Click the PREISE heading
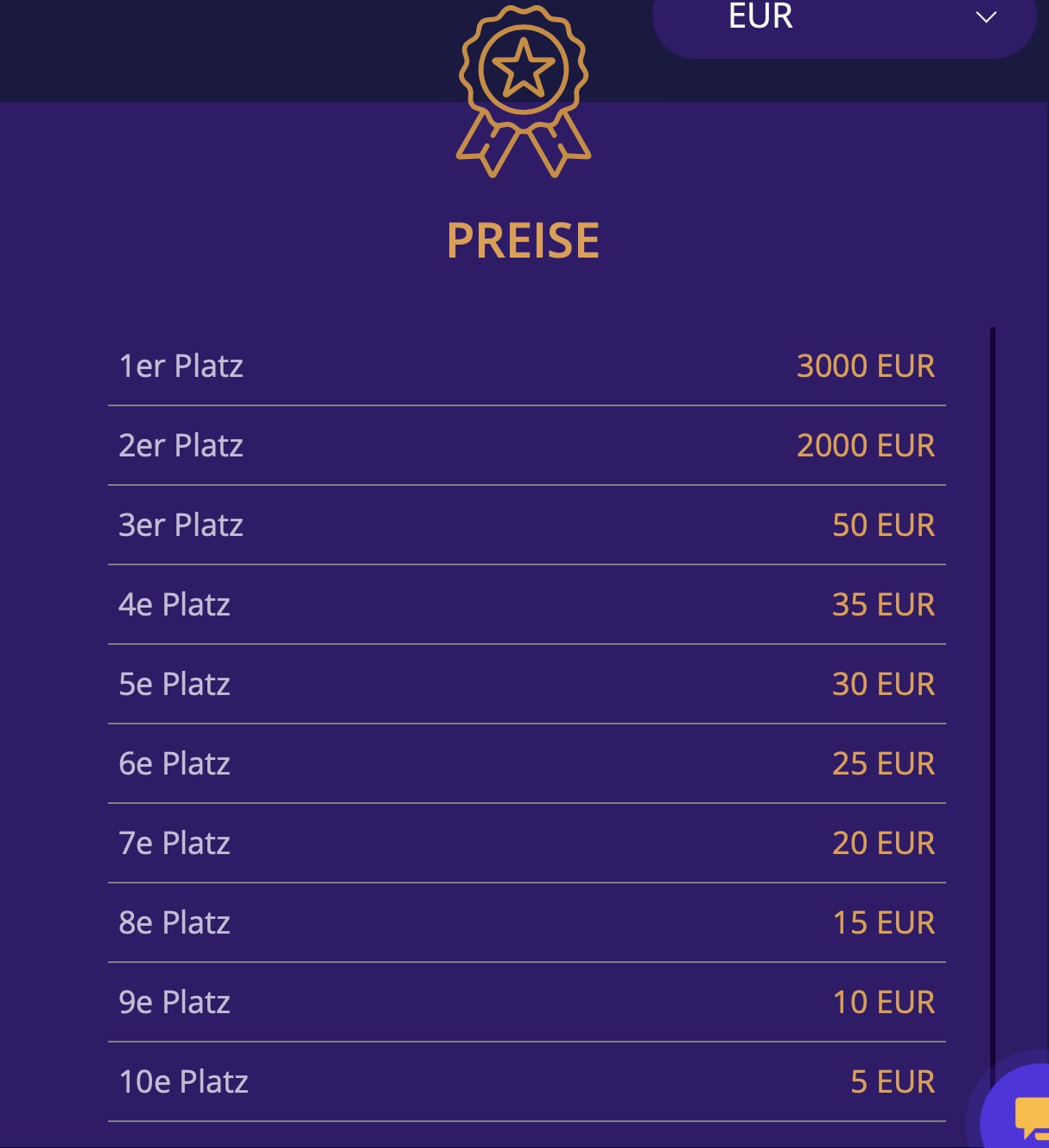The image size is (1049, 1148). point(523,240)
